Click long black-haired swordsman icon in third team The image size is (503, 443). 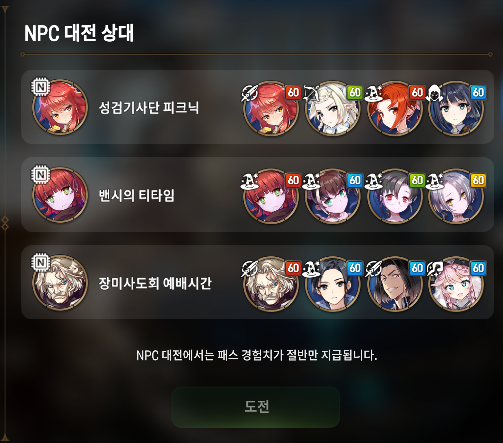(x=395, y=284)
